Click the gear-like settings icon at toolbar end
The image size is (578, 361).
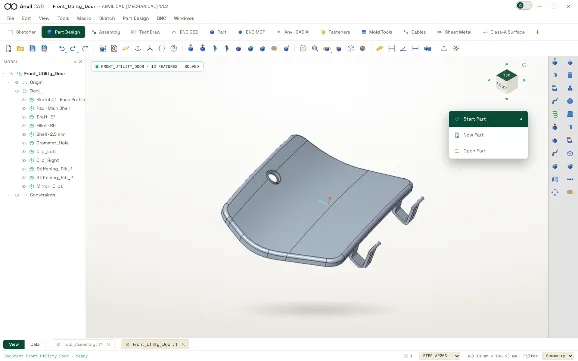click(456, 48)
